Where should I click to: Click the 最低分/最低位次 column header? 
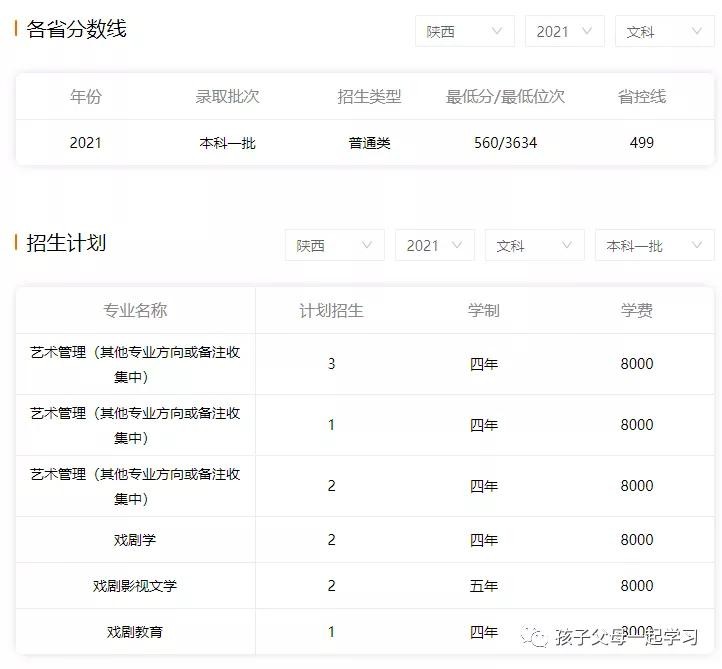505,97
